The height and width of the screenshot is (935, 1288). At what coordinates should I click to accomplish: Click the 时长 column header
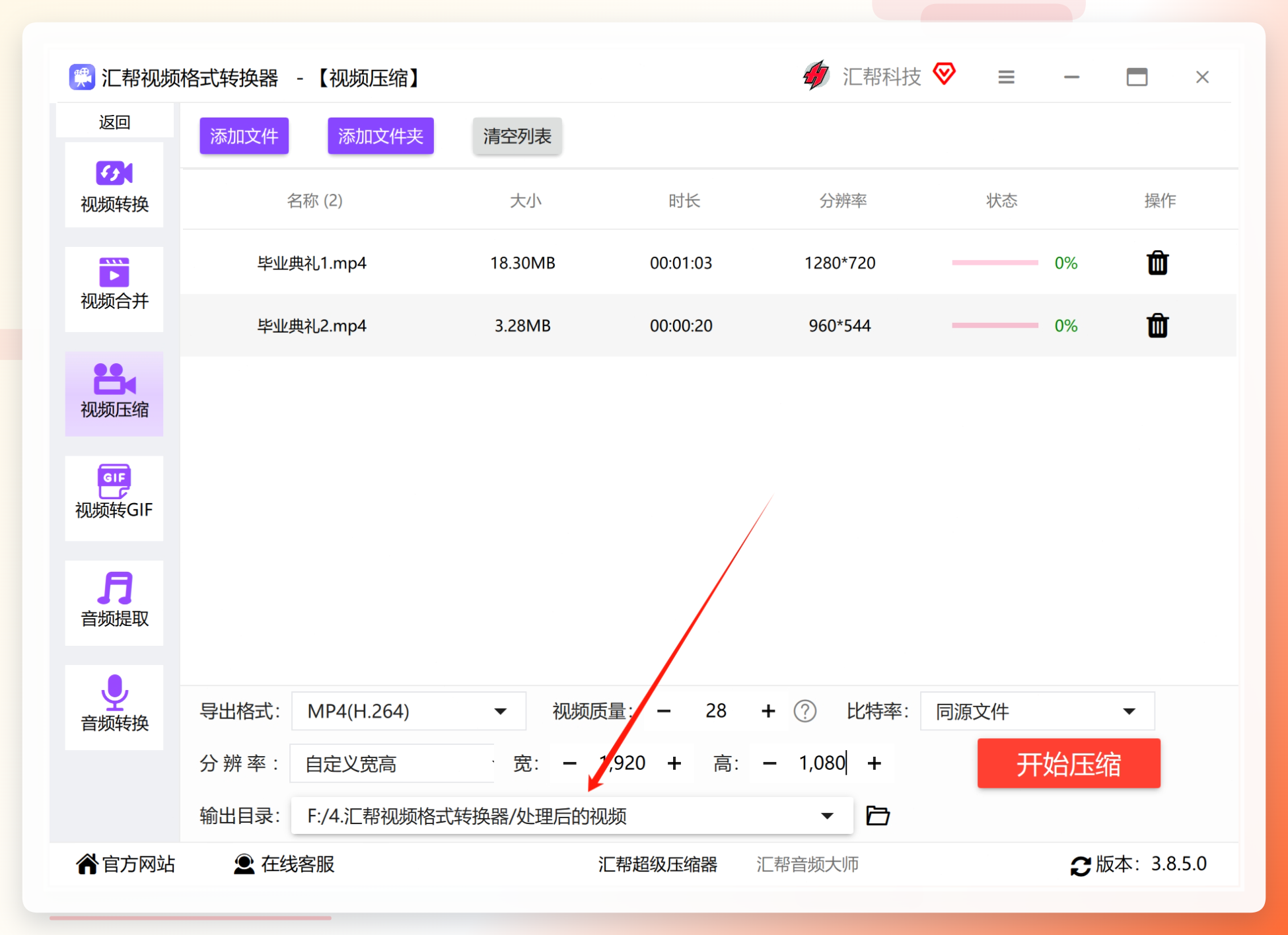684,201
